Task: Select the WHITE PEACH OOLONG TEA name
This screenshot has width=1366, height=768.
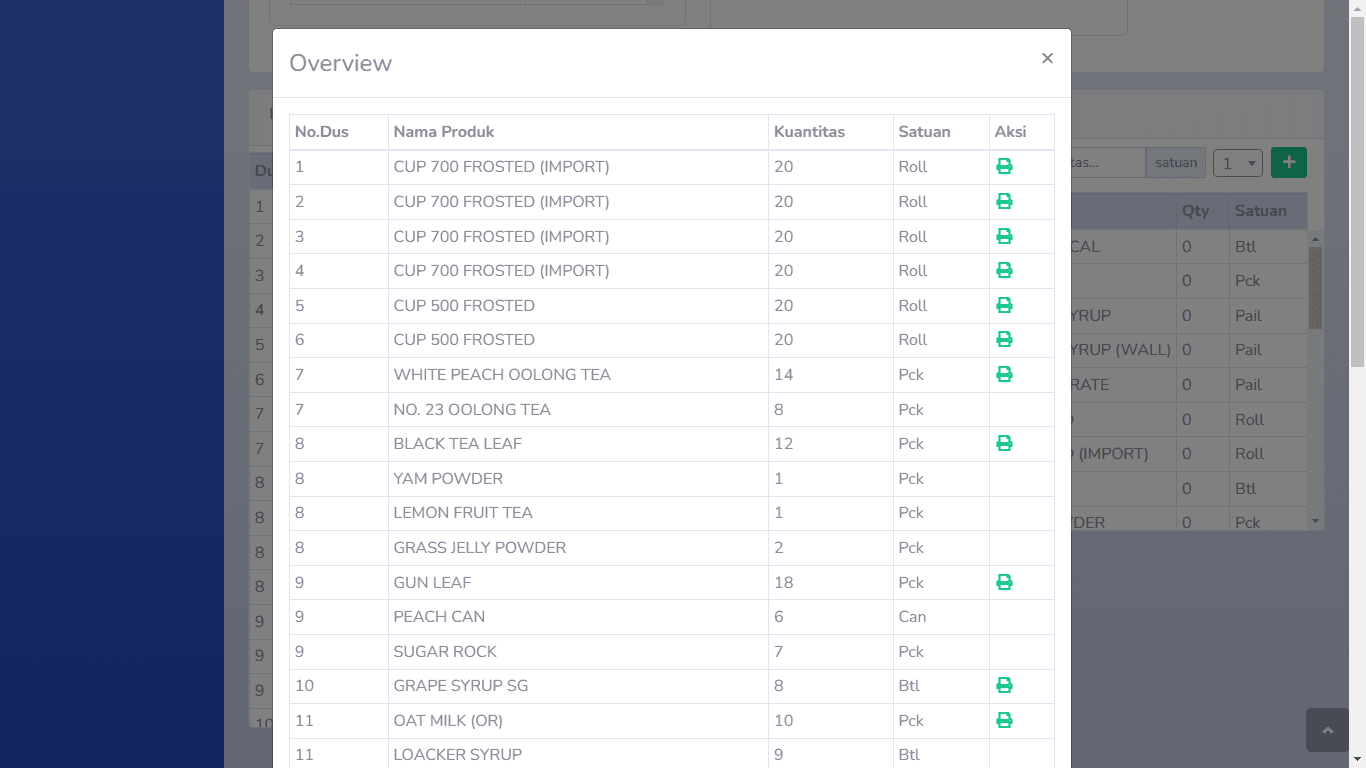Action: click(502, 375)
